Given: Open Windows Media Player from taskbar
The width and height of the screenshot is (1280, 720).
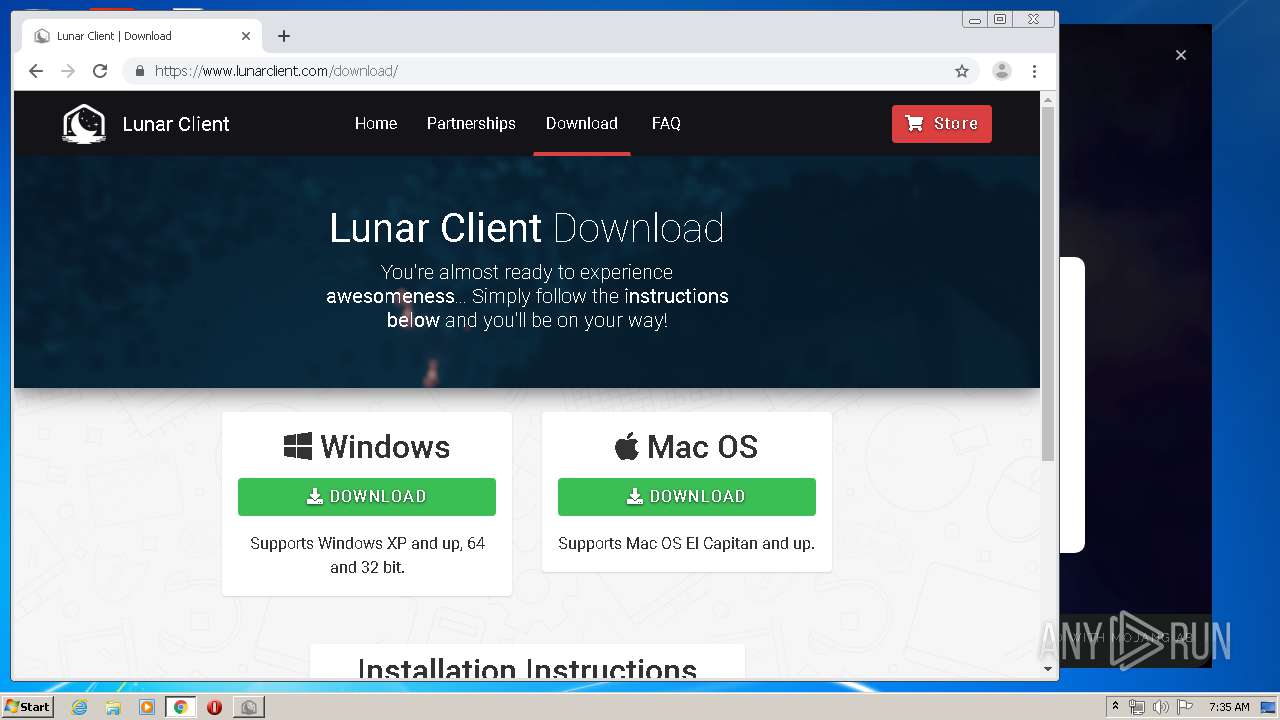Looking at the screenshot, I should (x=147, y=707).
